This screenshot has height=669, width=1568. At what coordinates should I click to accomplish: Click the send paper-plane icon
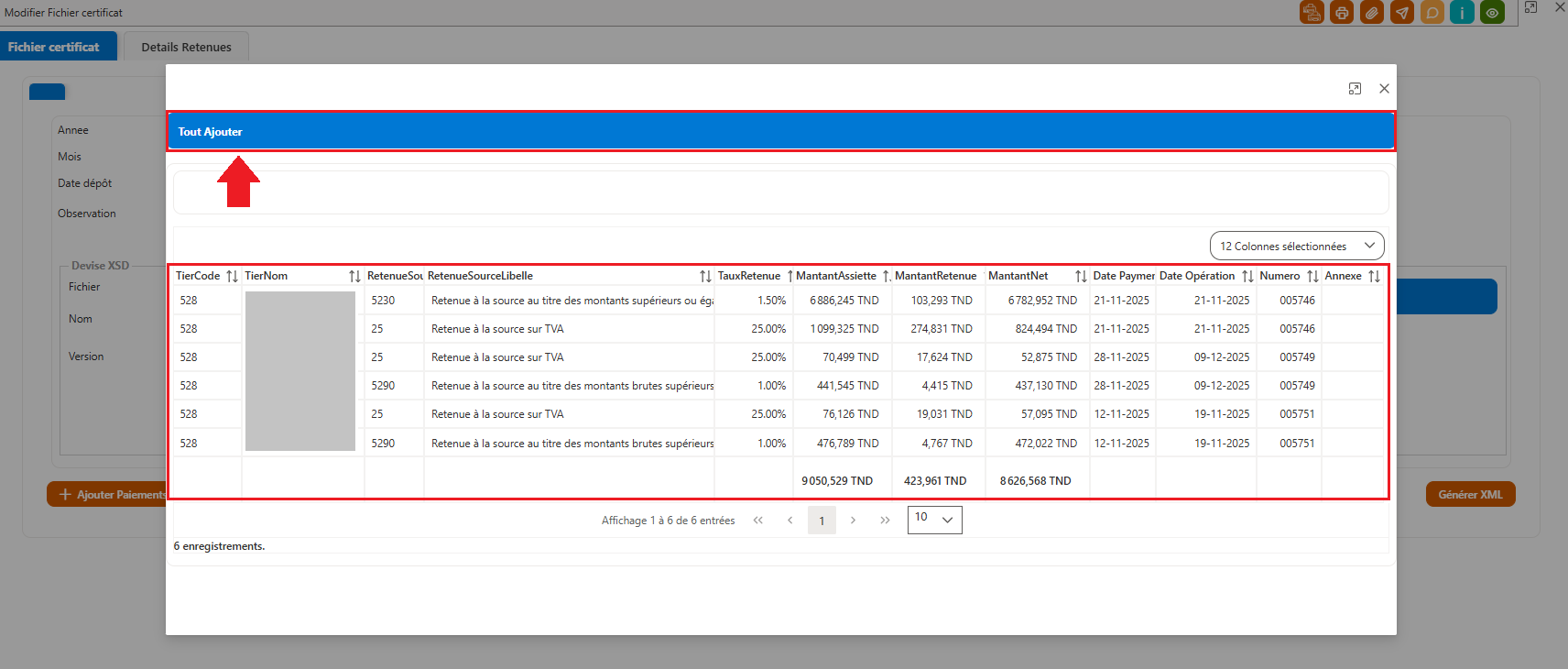[1402, 12]
